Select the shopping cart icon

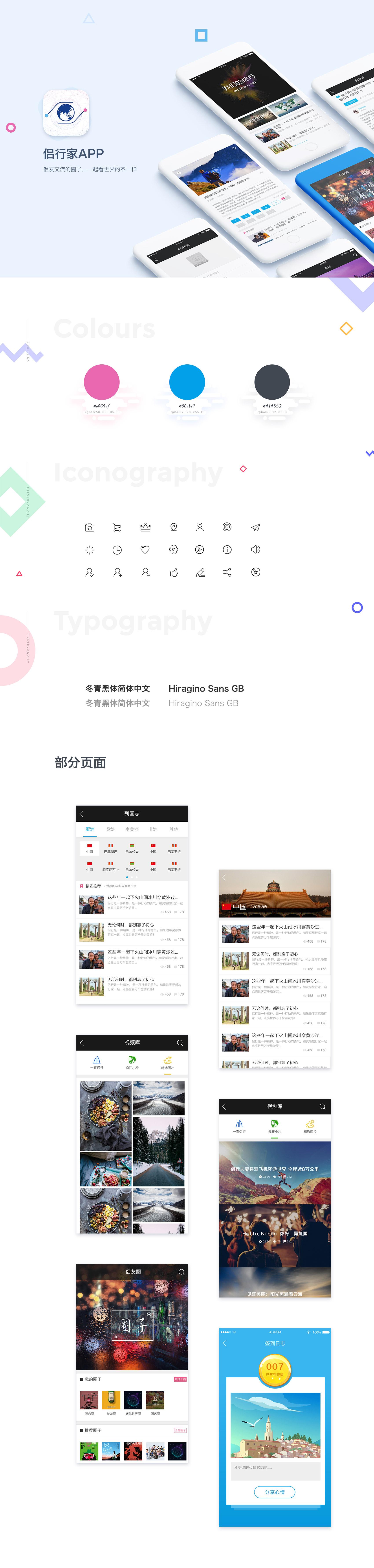point(117,527)
